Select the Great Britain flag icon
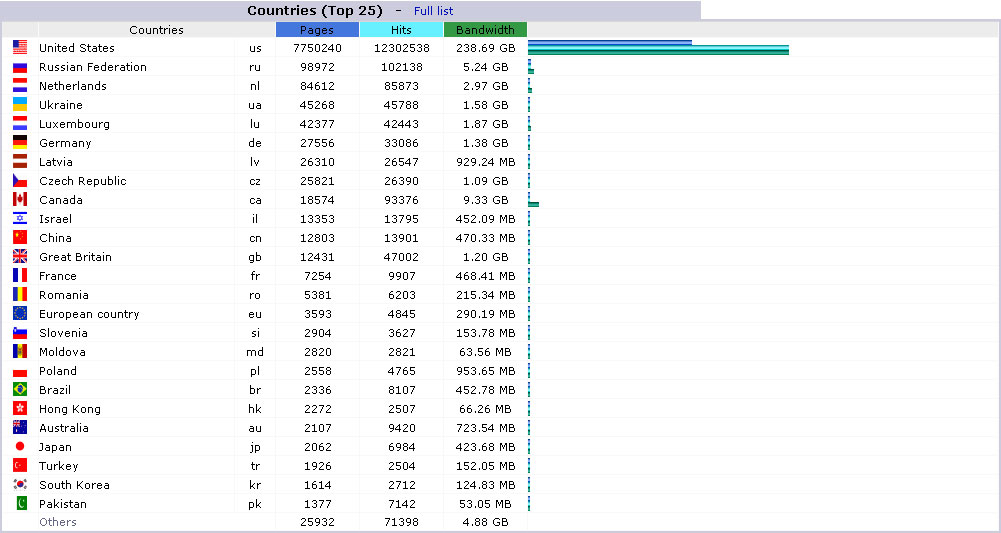 20,257
